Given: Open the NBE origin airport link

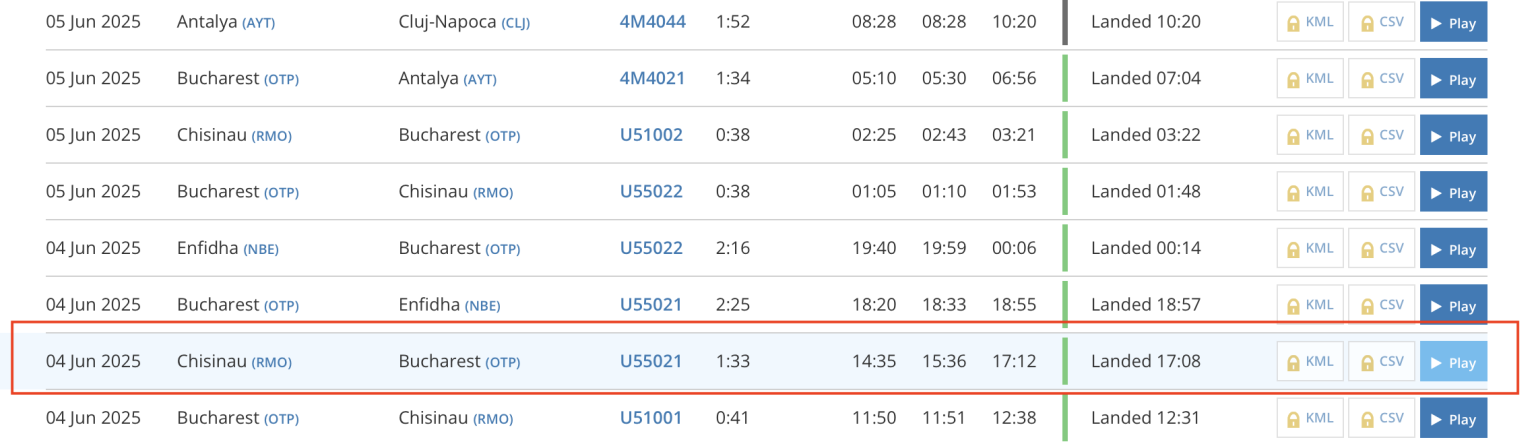Looking at the screenshot, I should click(x=261, y=249).
